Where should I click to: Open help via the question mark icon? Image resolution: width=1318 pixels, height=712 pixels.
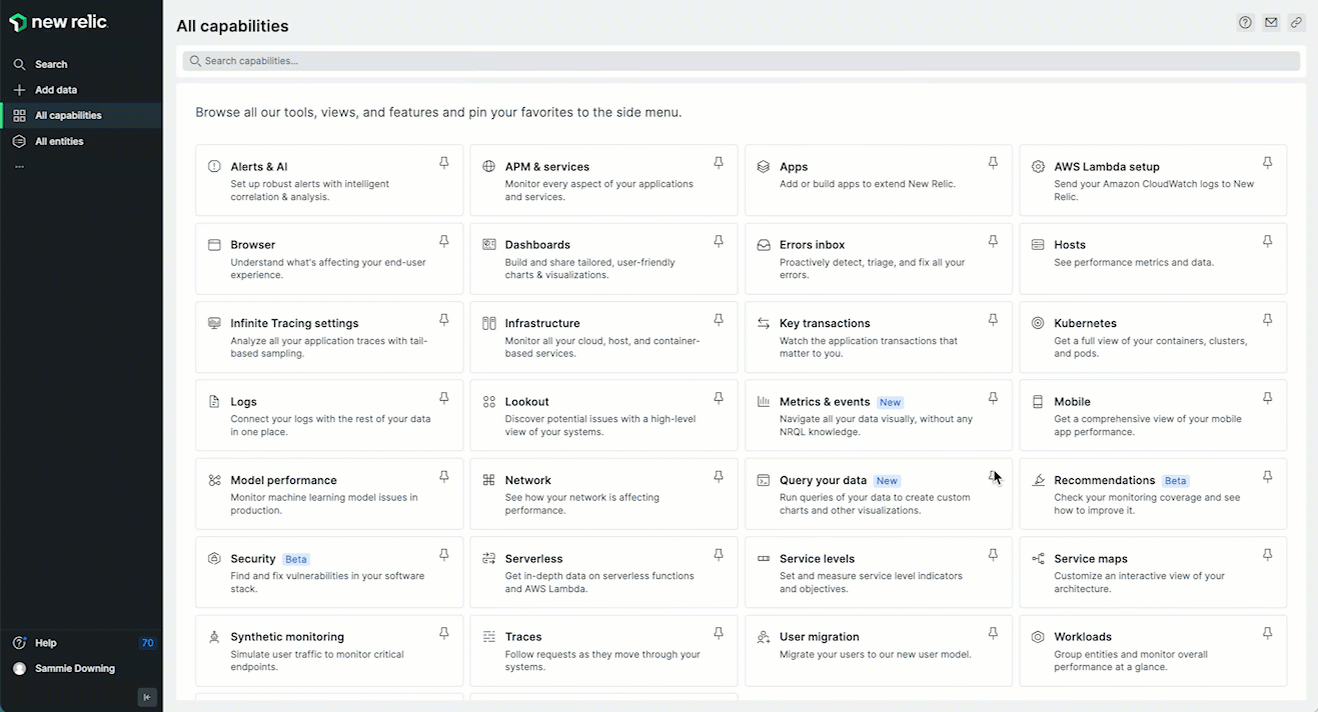(x=1245, y=21)
